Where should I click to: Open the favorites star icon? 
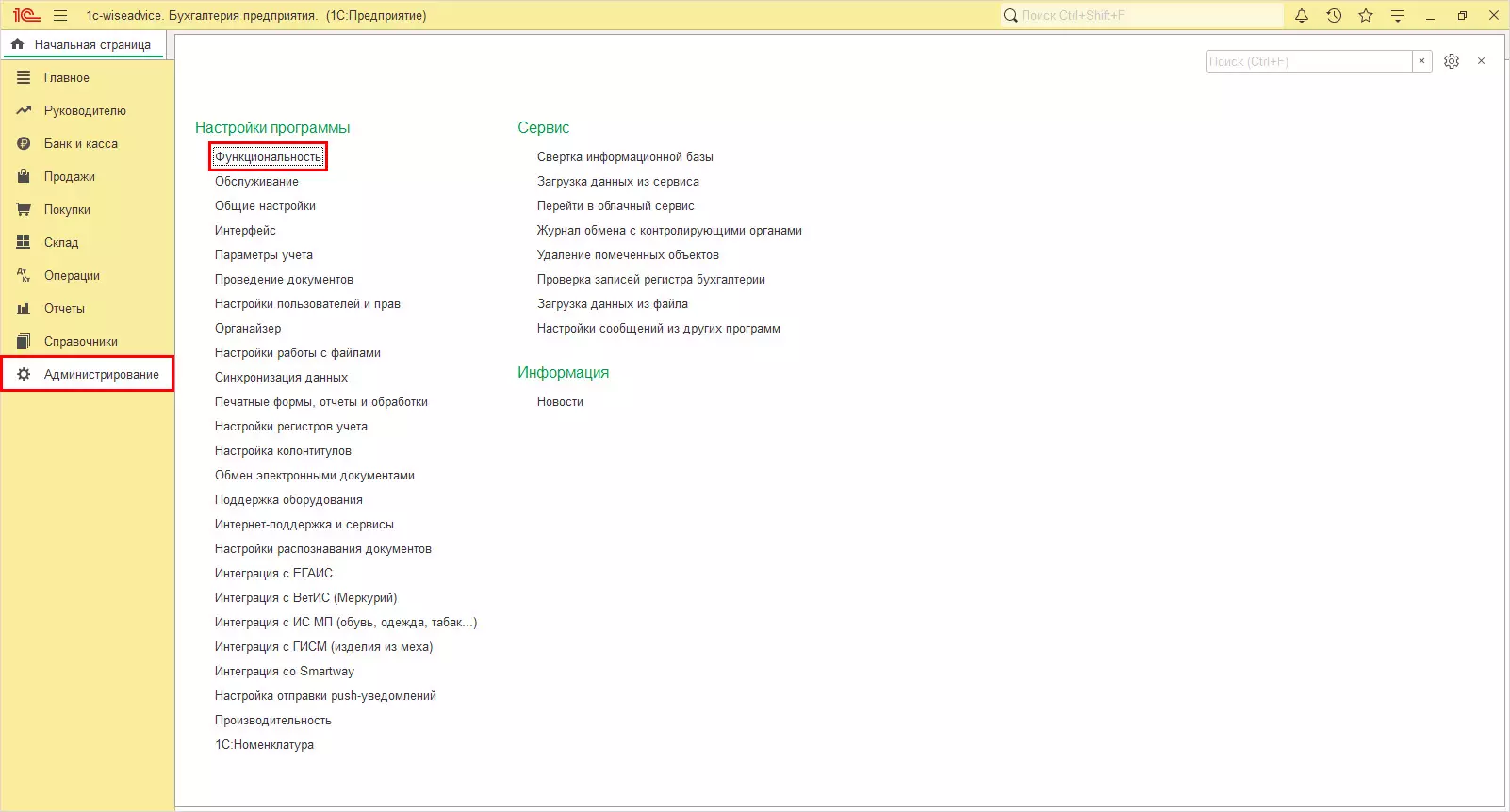pyautogui.click(x=1366, y=15)
